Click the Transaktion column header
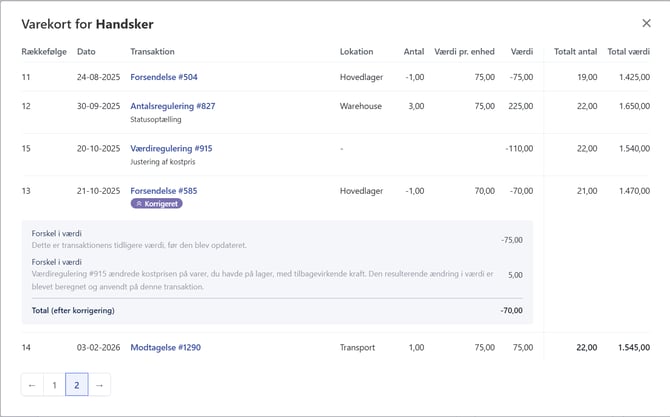Viewport: 670px width, 417px height. [x=152, y=51]
